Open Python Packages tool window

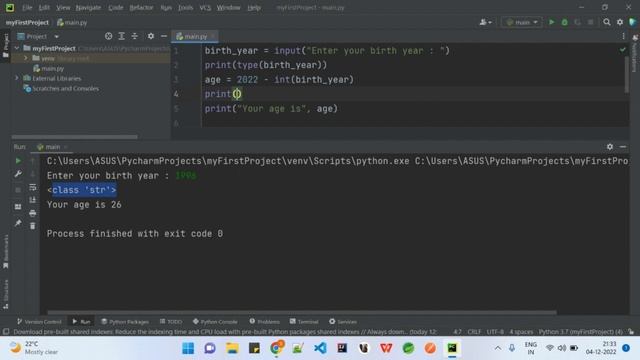coord(125,322)
